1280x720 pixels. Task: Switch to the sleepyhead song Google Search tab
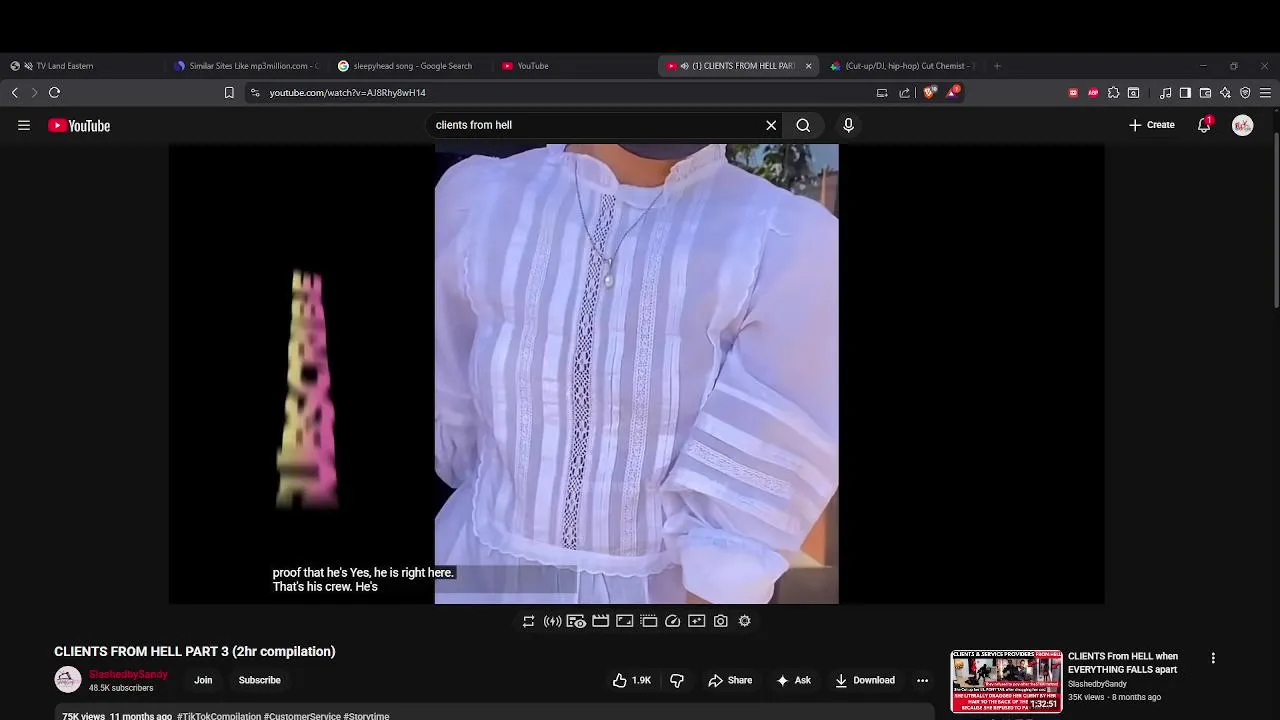tap(412, 66)
